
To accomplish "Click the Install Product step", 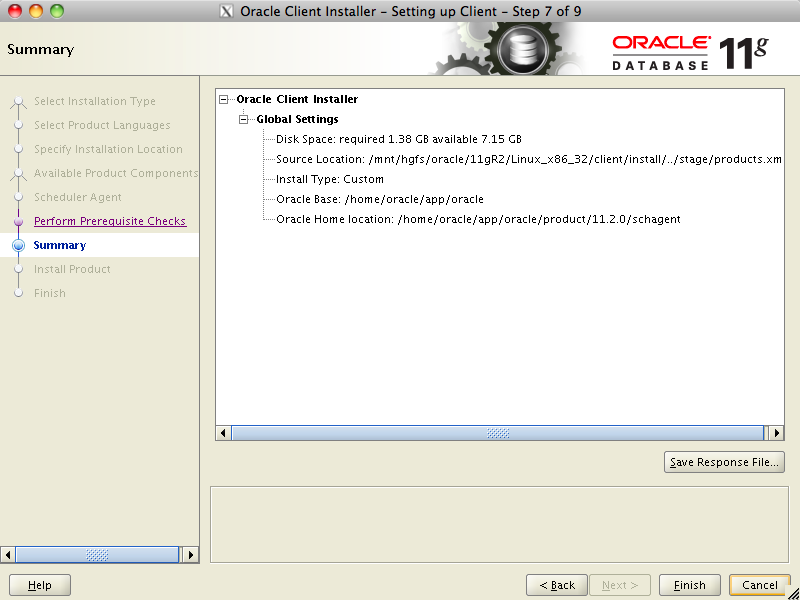I will click(72, 269).
